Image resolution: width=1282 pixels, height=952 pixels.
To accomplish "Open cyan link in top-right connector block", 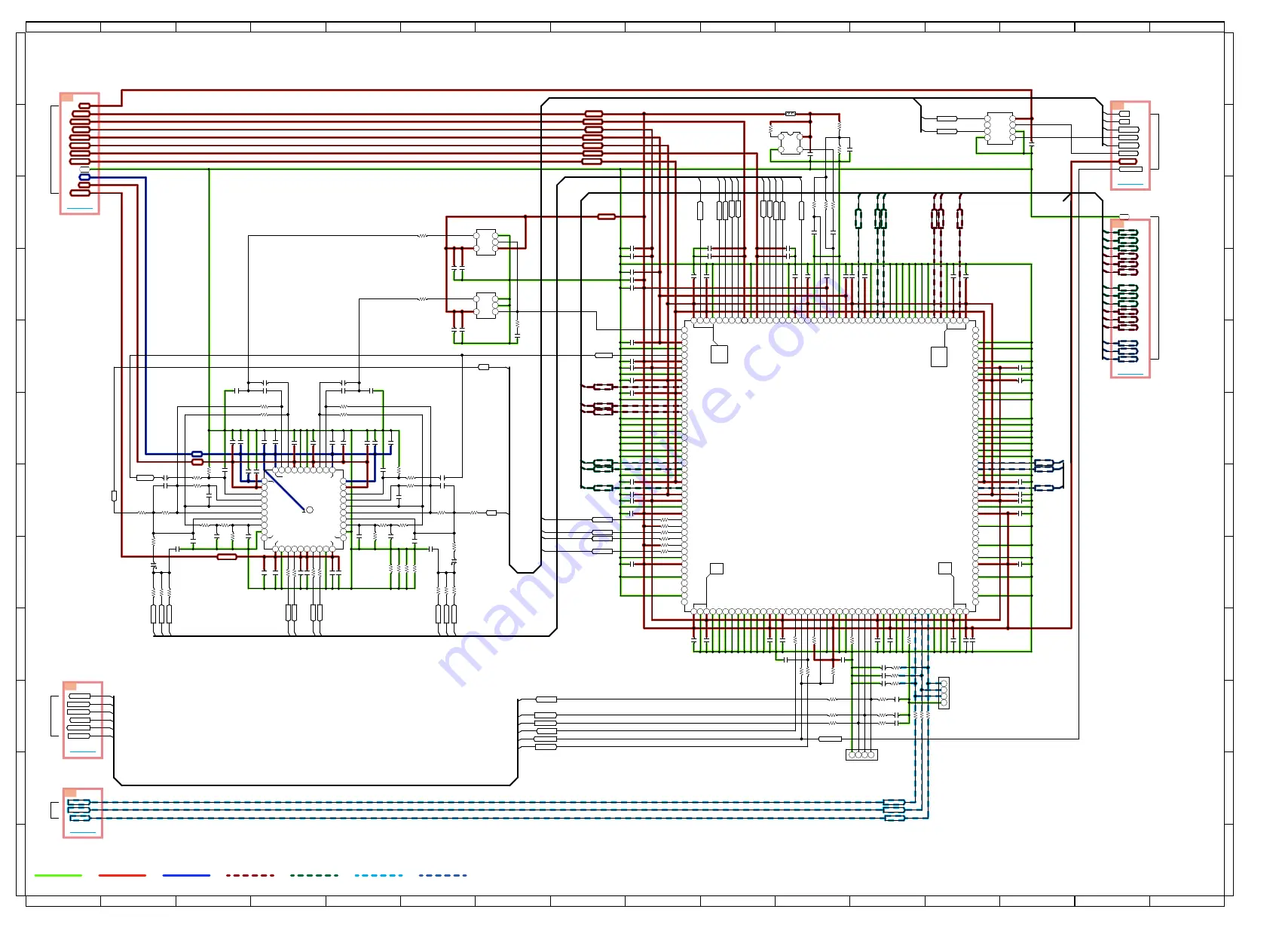I will click(1130, 184).
